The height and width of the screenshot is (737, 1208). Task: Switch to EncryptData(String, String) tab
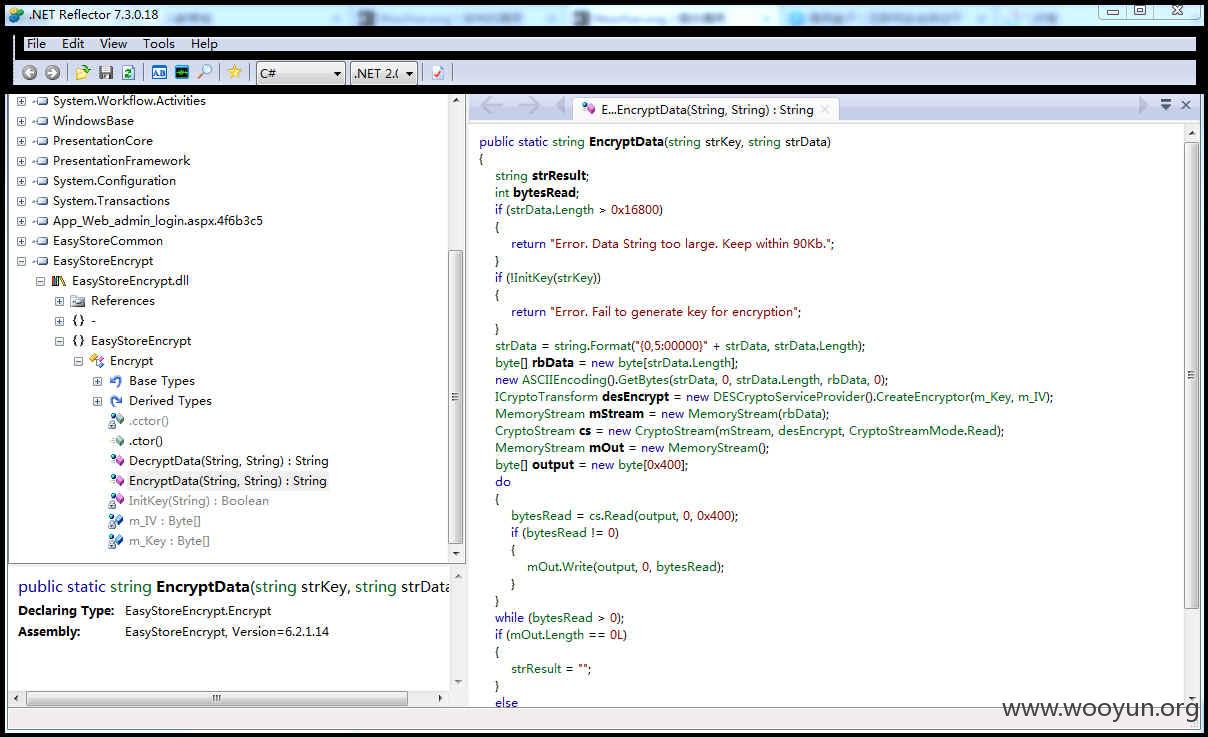707,109
